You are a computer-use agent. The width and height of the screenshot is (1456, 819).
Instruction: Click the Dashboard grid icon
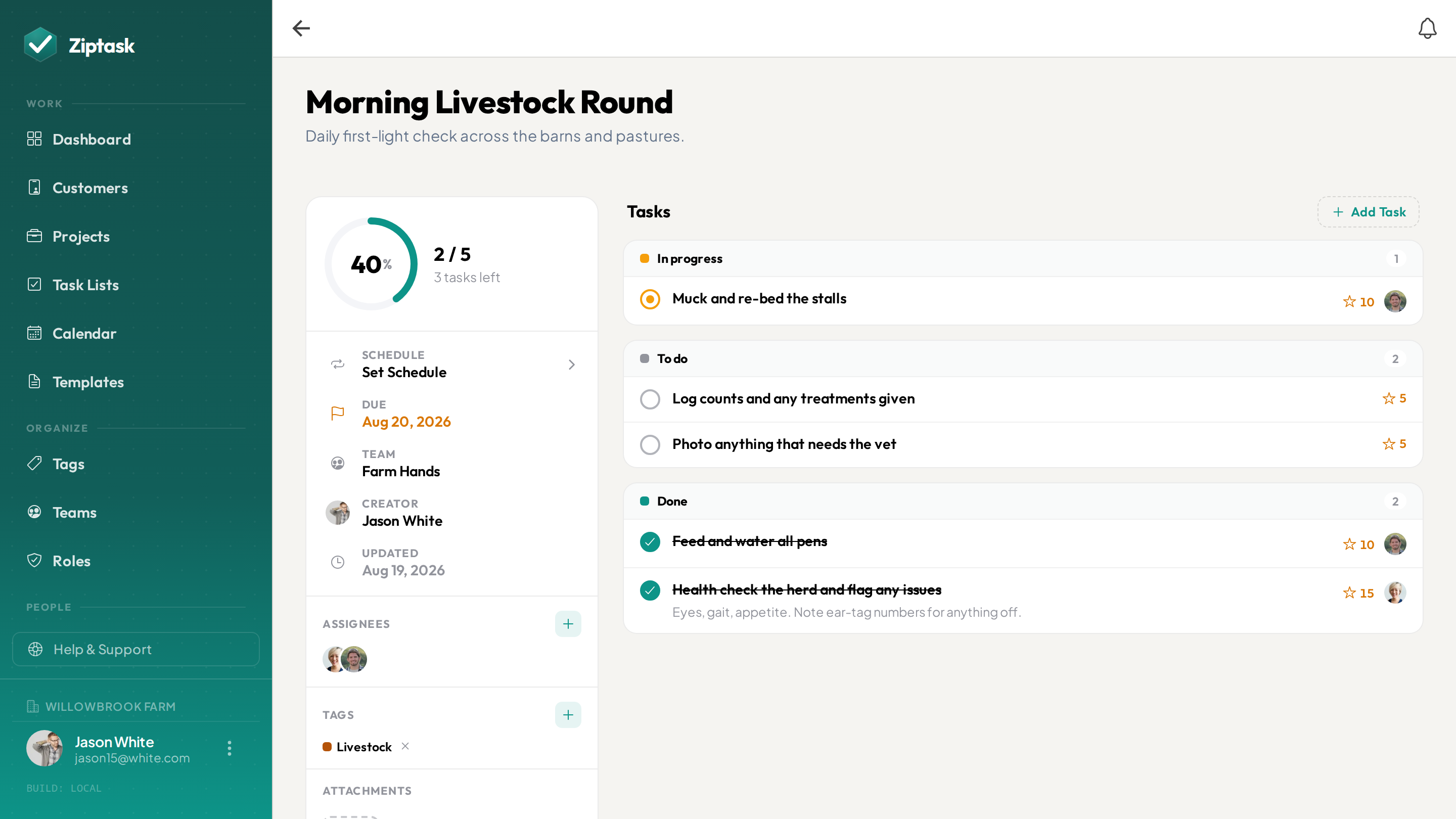34,139
